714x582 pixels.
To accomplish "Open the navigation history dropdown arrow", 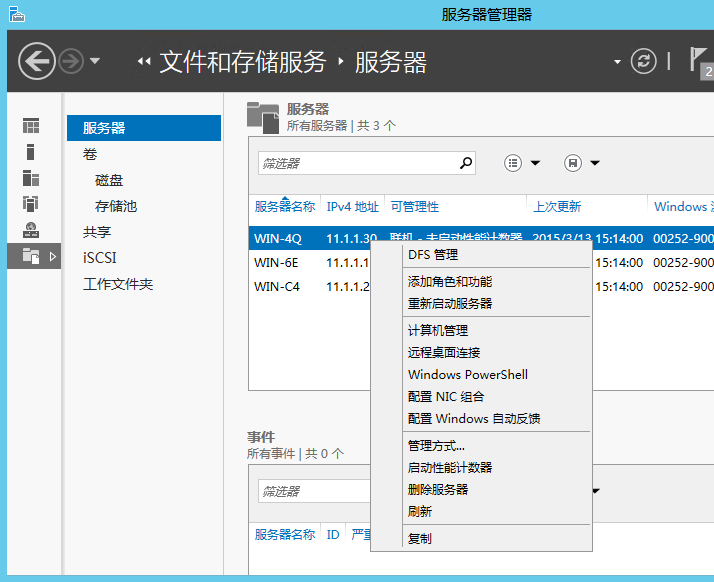I will click(x=95, y=61).
